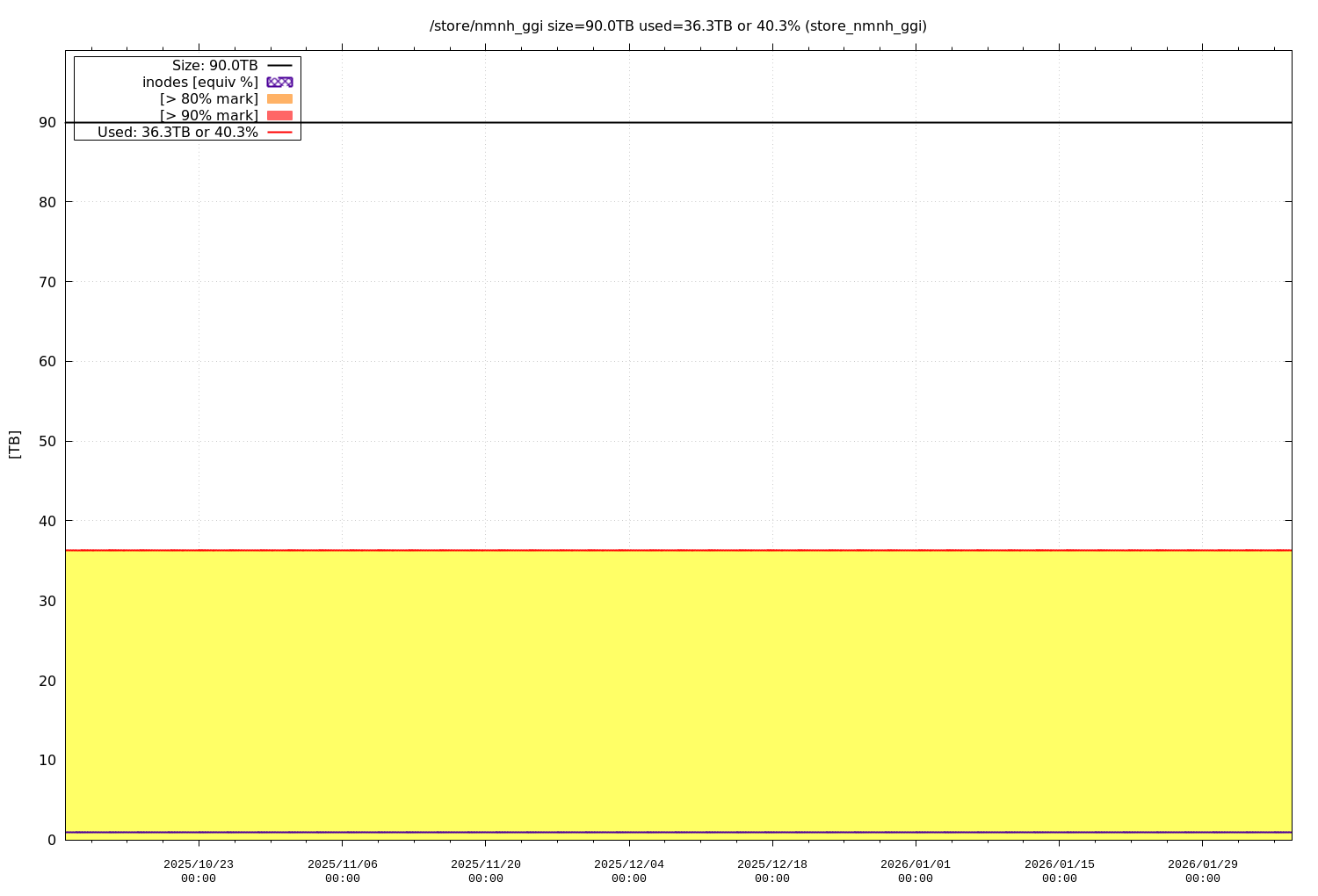Click the 0 value on y-axis

point(52,840)
